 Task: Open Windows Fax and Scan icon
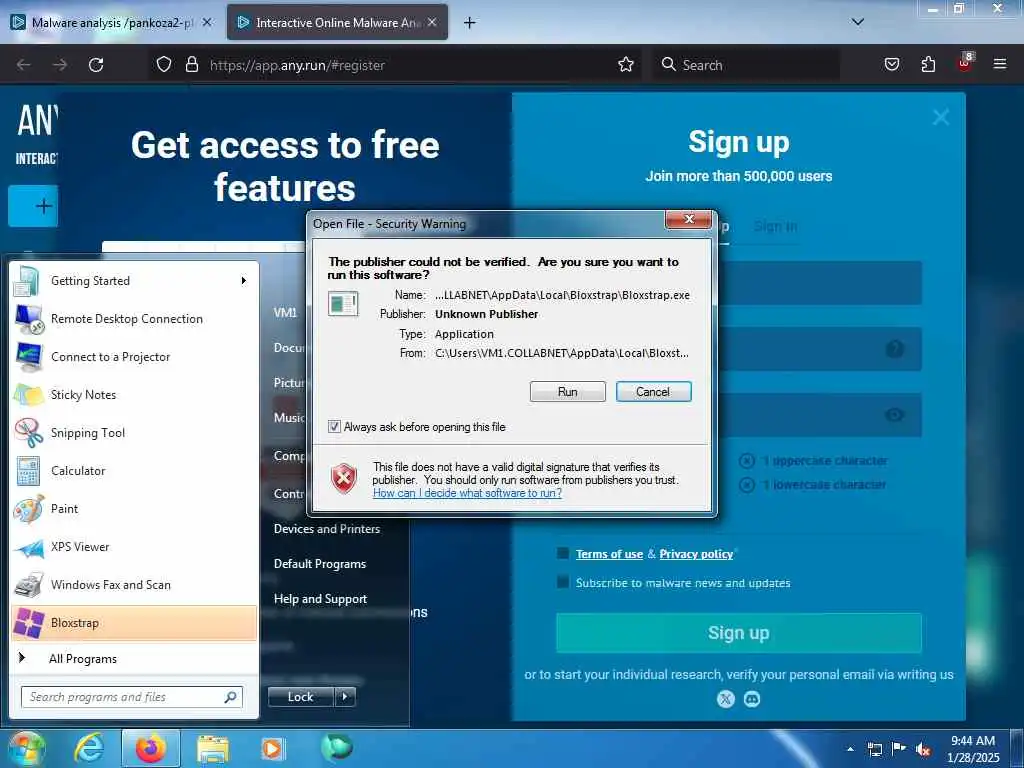click(x=28, y=585)
